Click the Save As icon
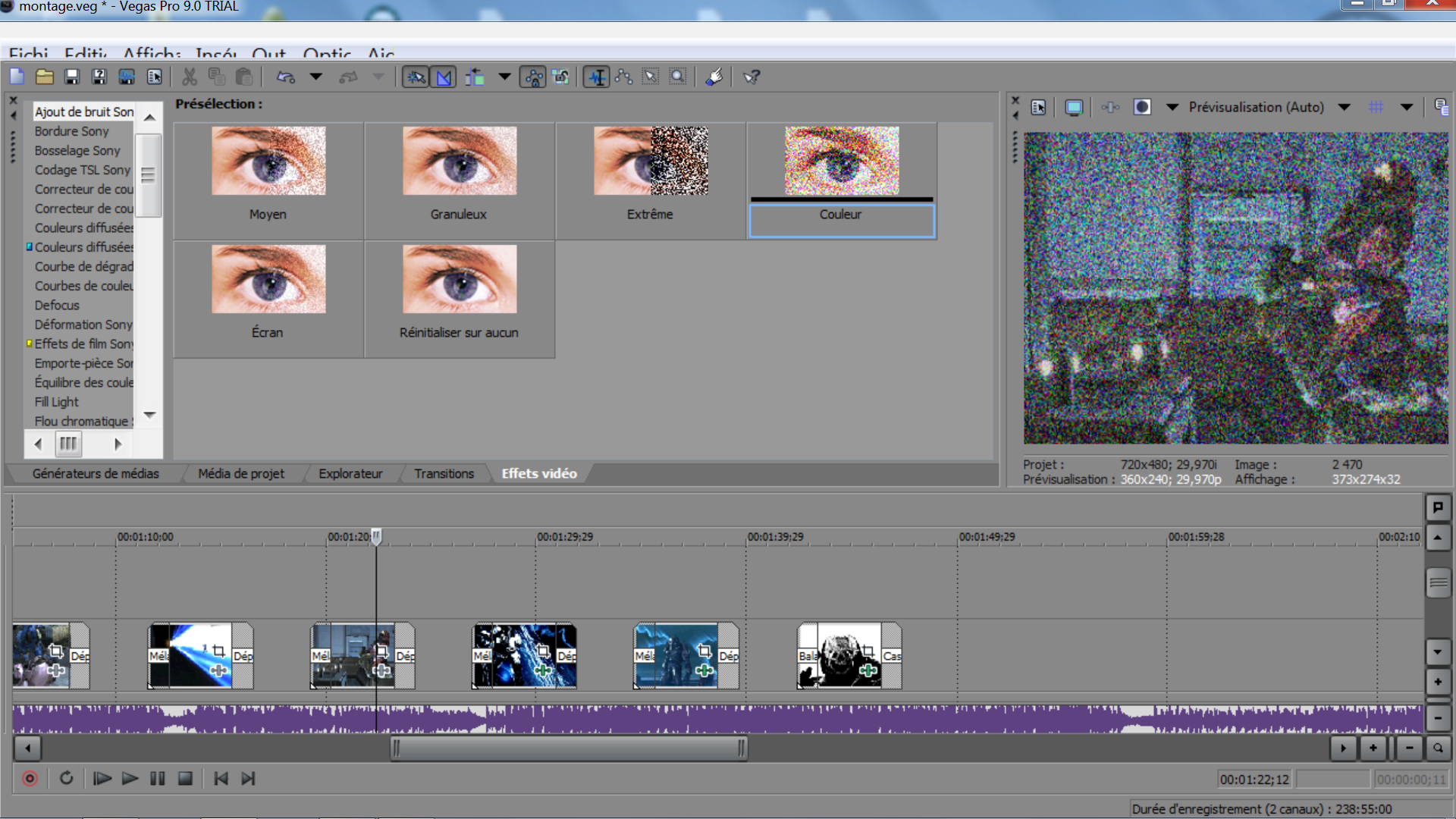The width and height of the screenshot is (1456, 819). [x=99, y=77]
